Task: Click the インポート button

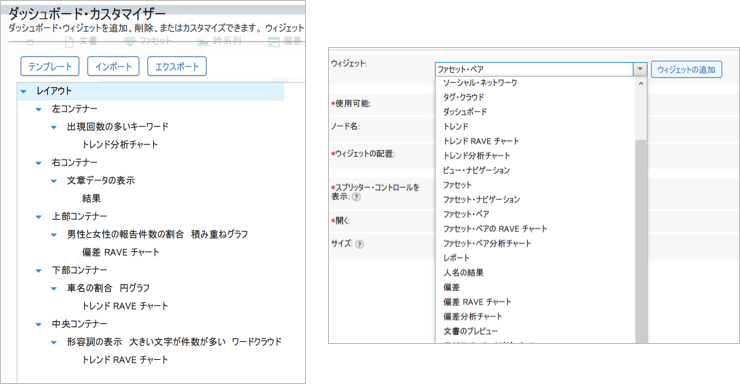Action: pyautogui.click(x=113, y=66)
